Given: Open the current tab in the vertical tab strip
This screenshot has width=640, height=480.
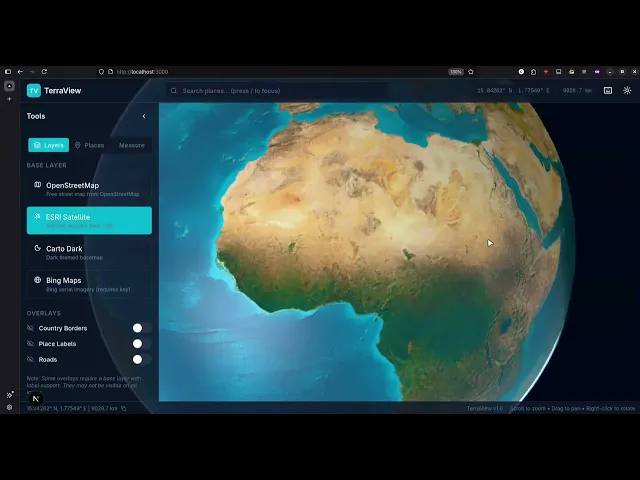Looking at the screenshot, I should pos(9,86).
